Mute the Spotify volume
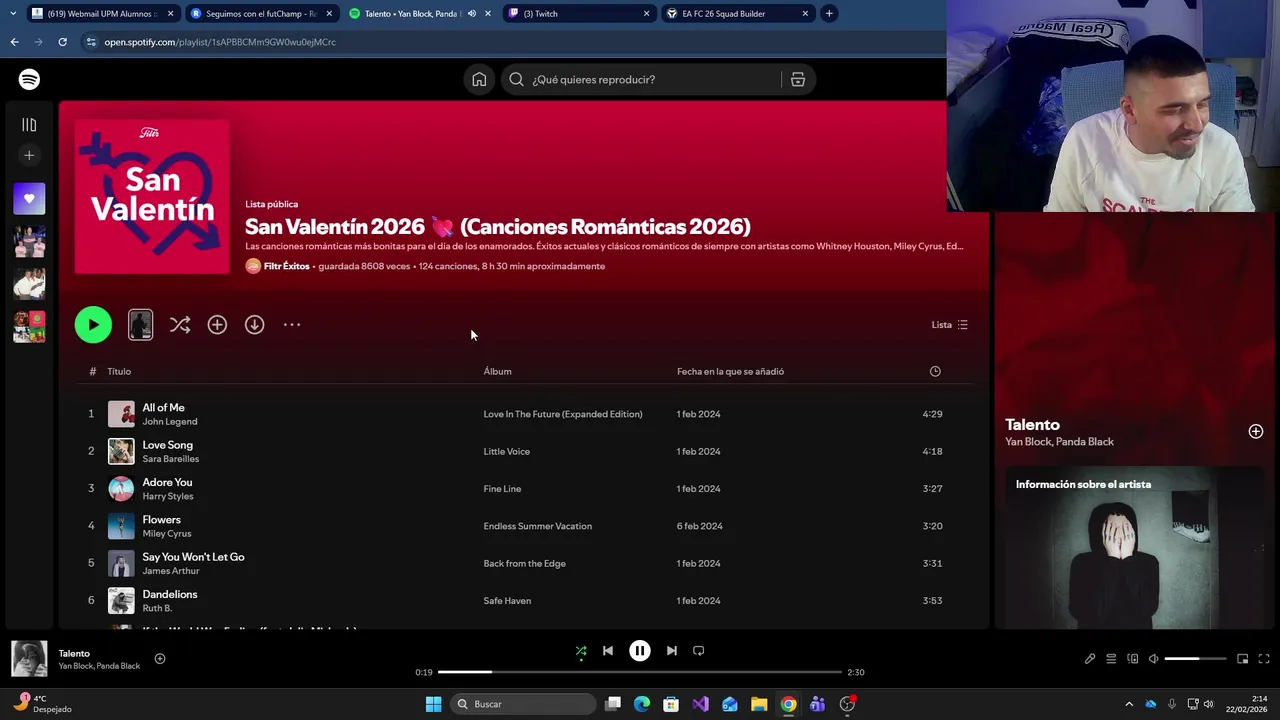1280x720 pixels. [x=1154, y=659]
